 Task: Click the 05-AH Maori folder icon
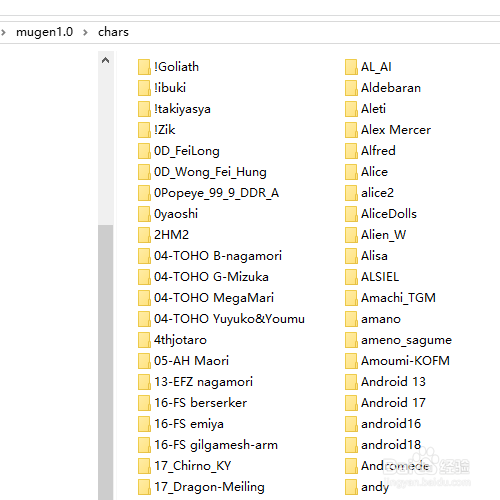pyautogui.click(x=144, y=361)
